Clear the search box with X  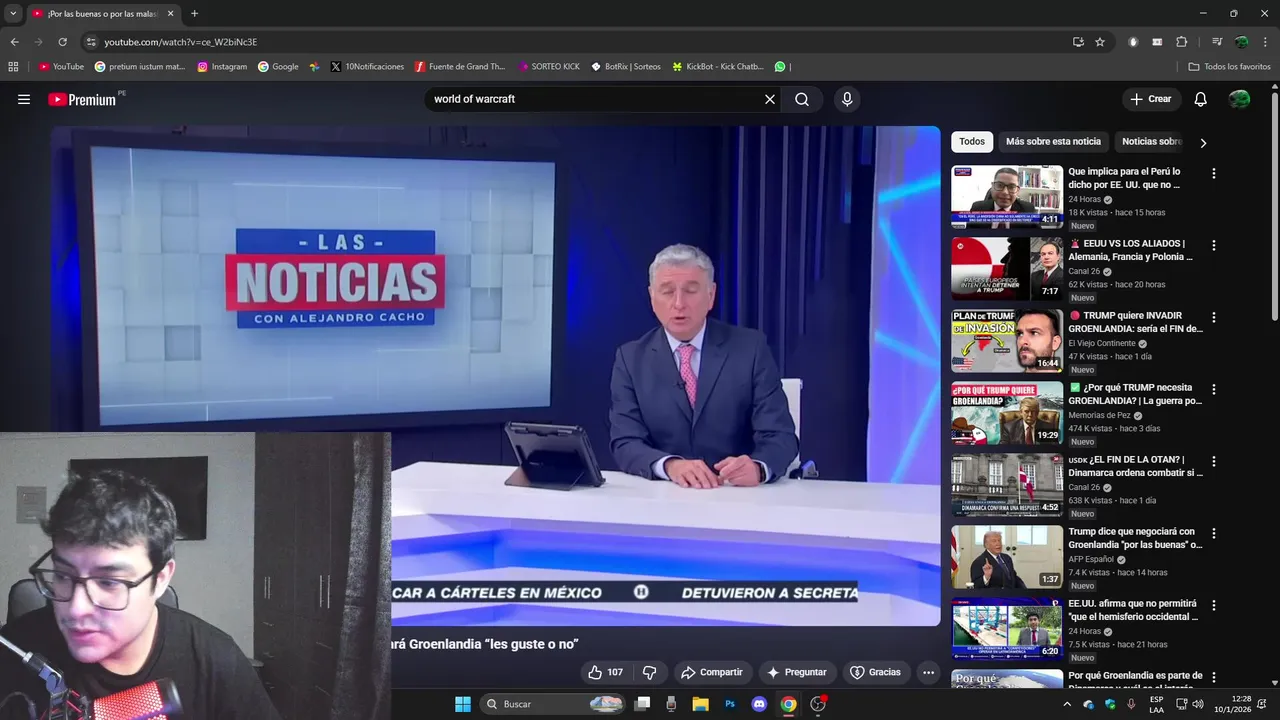(x=770, y=99)
